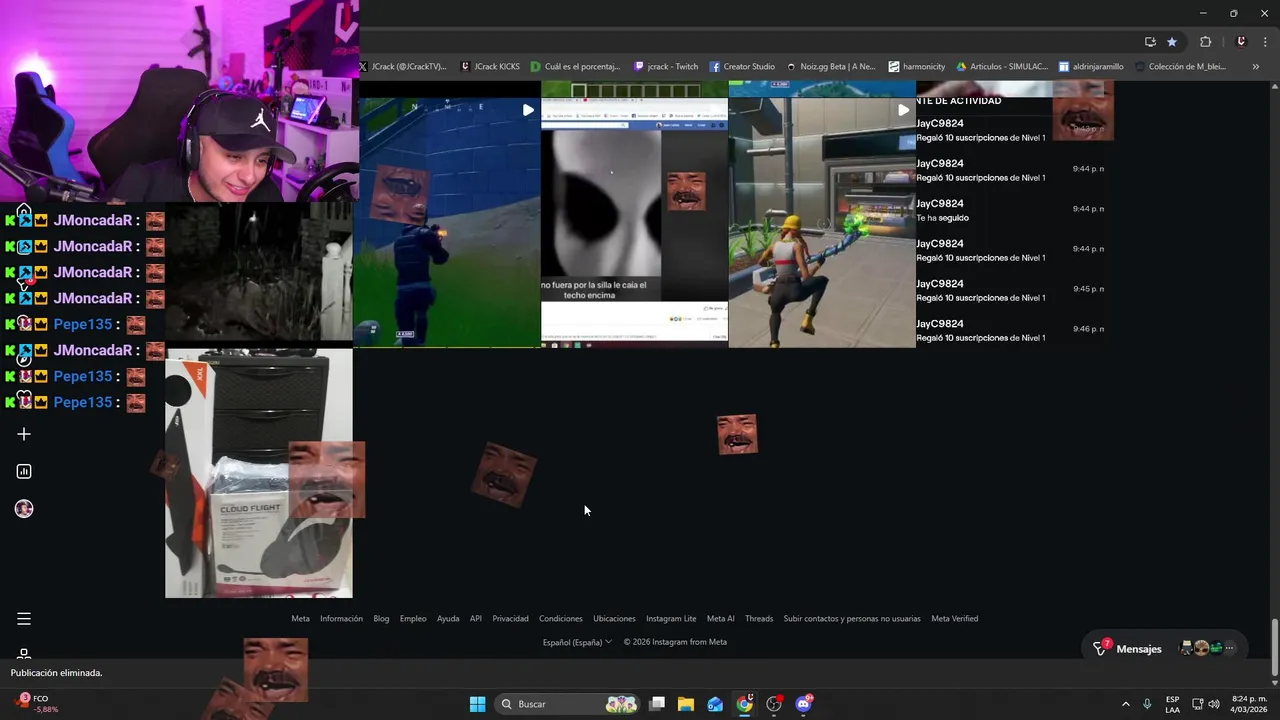Open the dark night yard post thumbnail
This screenshot has height=720, width=1280.
259,272
